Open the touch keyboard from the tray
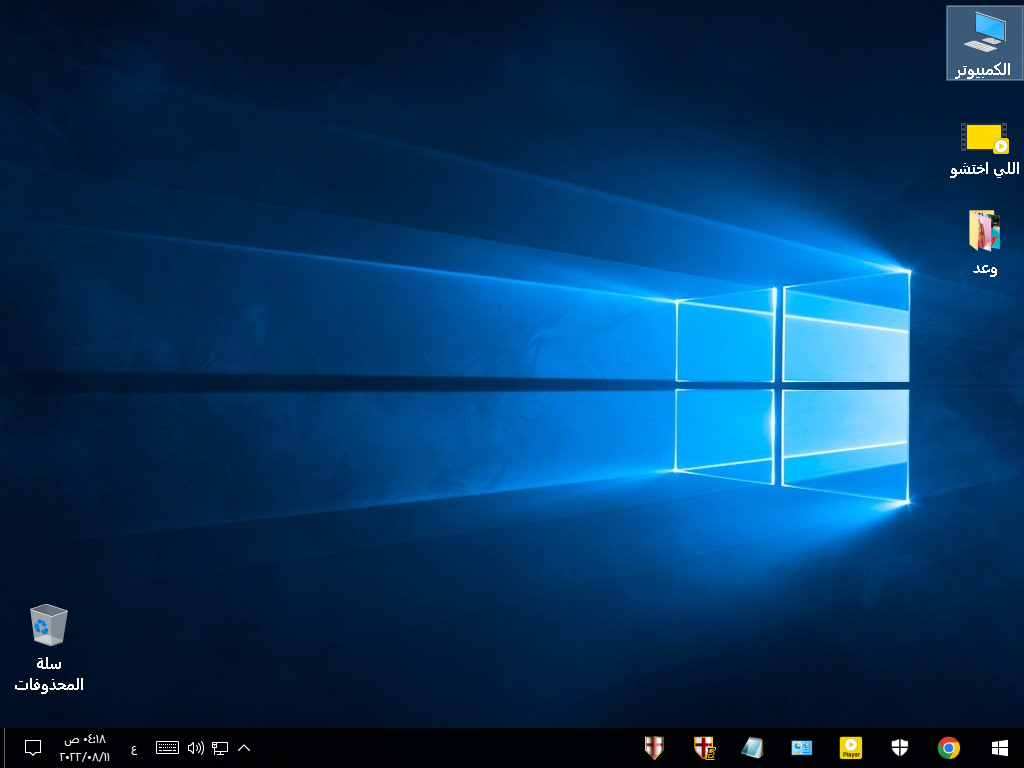This screenshot has height=768, width=1024. tap(168, 748)
